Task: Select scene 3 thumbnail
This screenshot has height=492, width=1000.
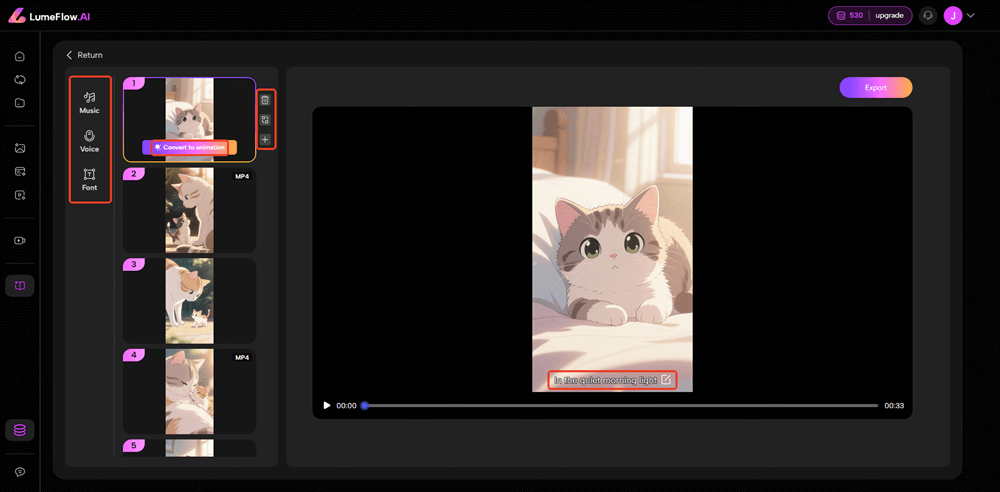Action: pos(189,301)
